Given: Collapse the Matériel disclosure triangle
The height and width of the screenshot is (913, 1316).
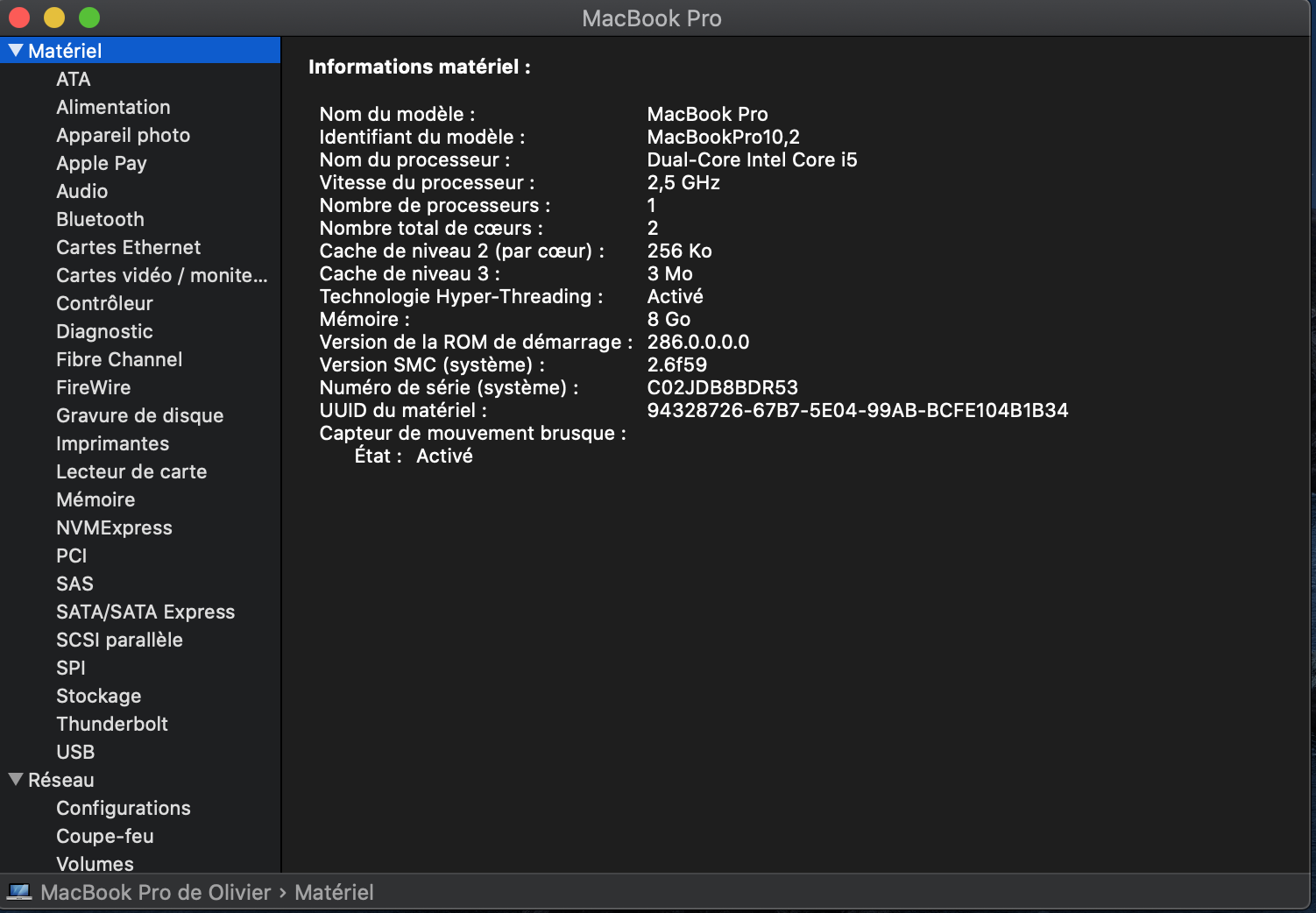Looking at the screenshot, I should [16, 51].
